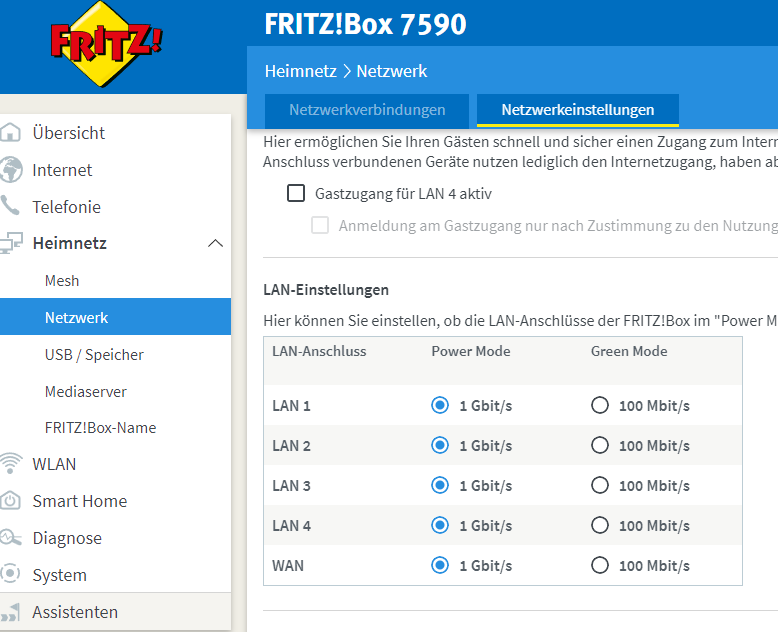Select the Netzwerk submenu item

click(x=115, y=317)
